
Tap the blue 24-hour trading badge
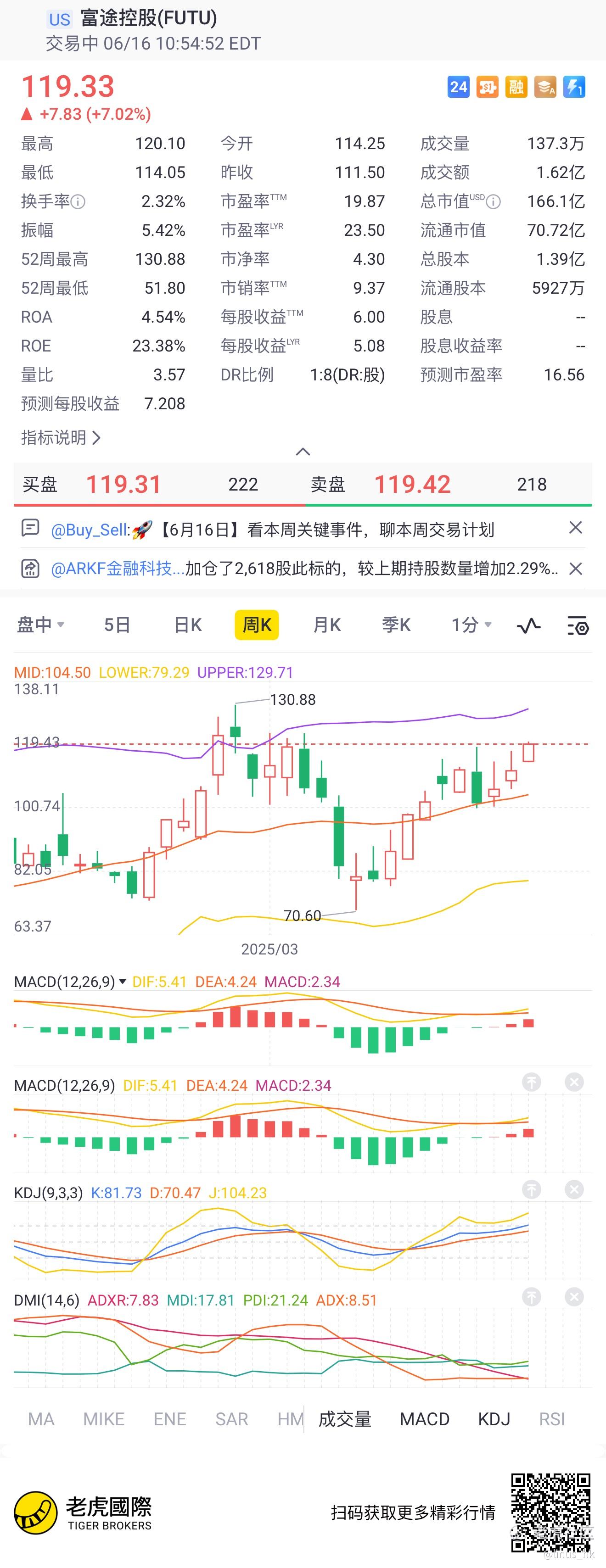pyautogui.click(x=458, y=87)
